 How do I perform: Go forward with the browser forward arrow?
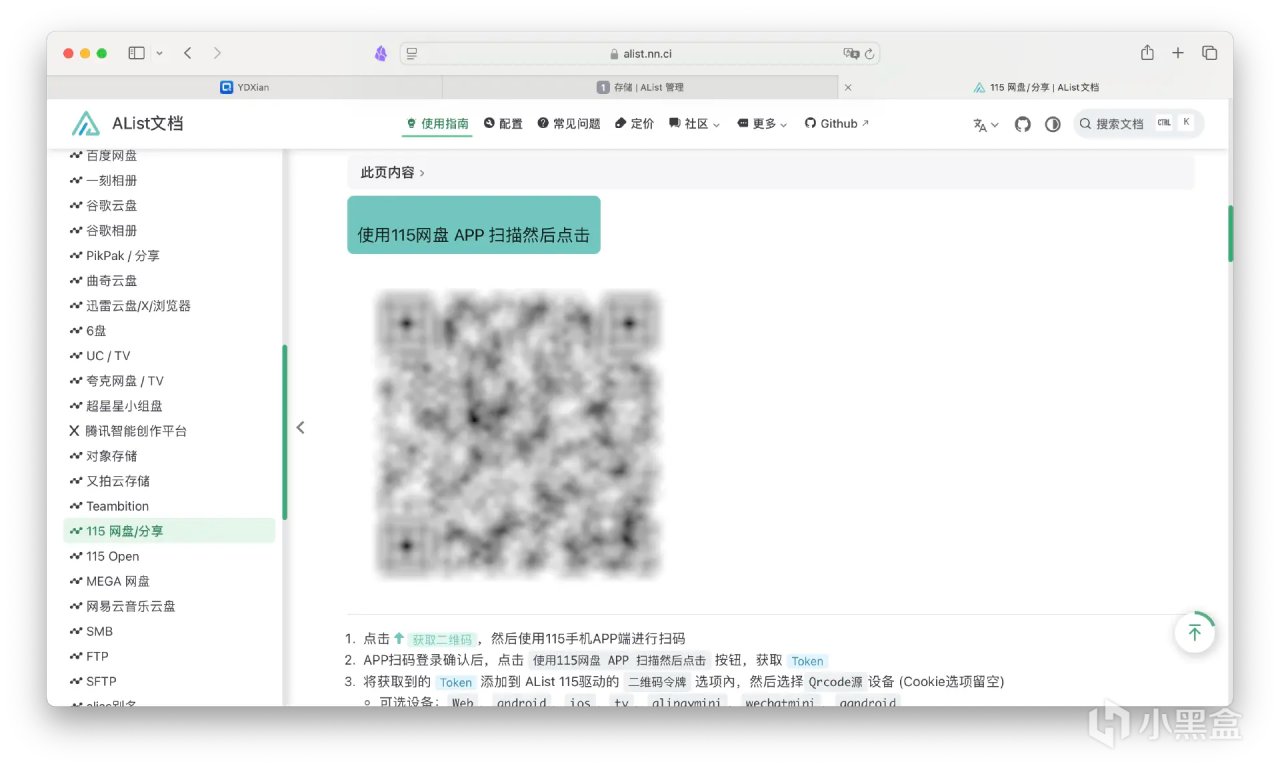(217, 53)
